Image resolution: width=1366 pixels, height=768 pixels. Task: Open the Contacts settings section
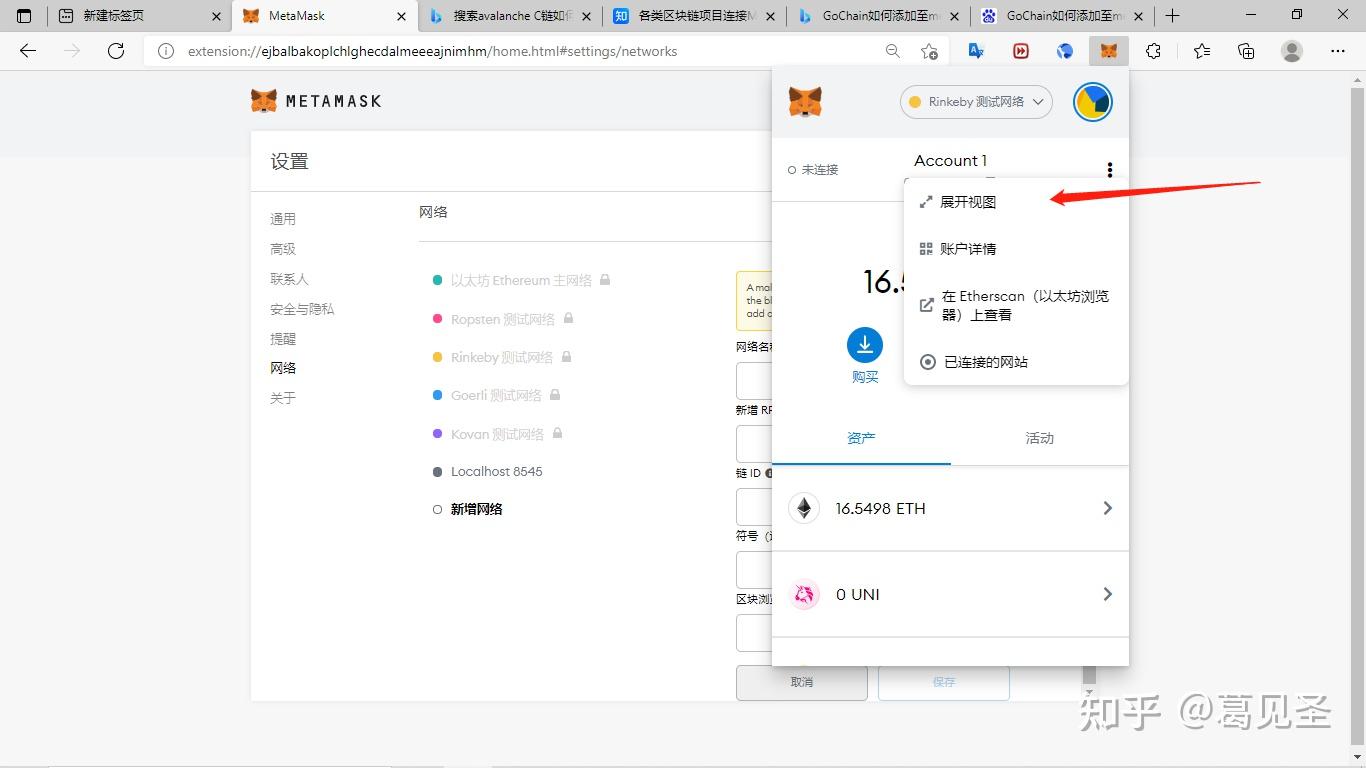pyautogui.click(x=289, y=279)
